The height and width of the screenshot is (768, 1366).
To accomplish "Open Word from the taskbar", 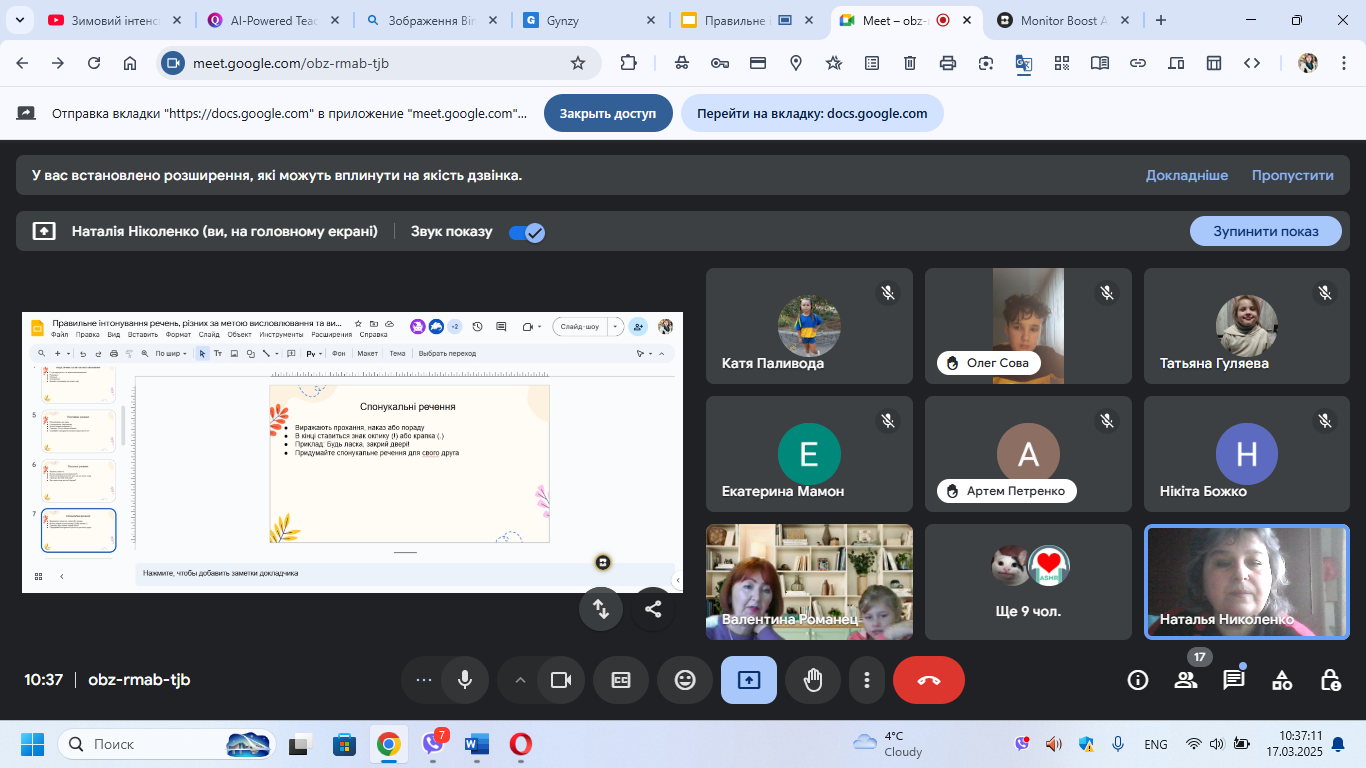I will click(x=477, y=744).
